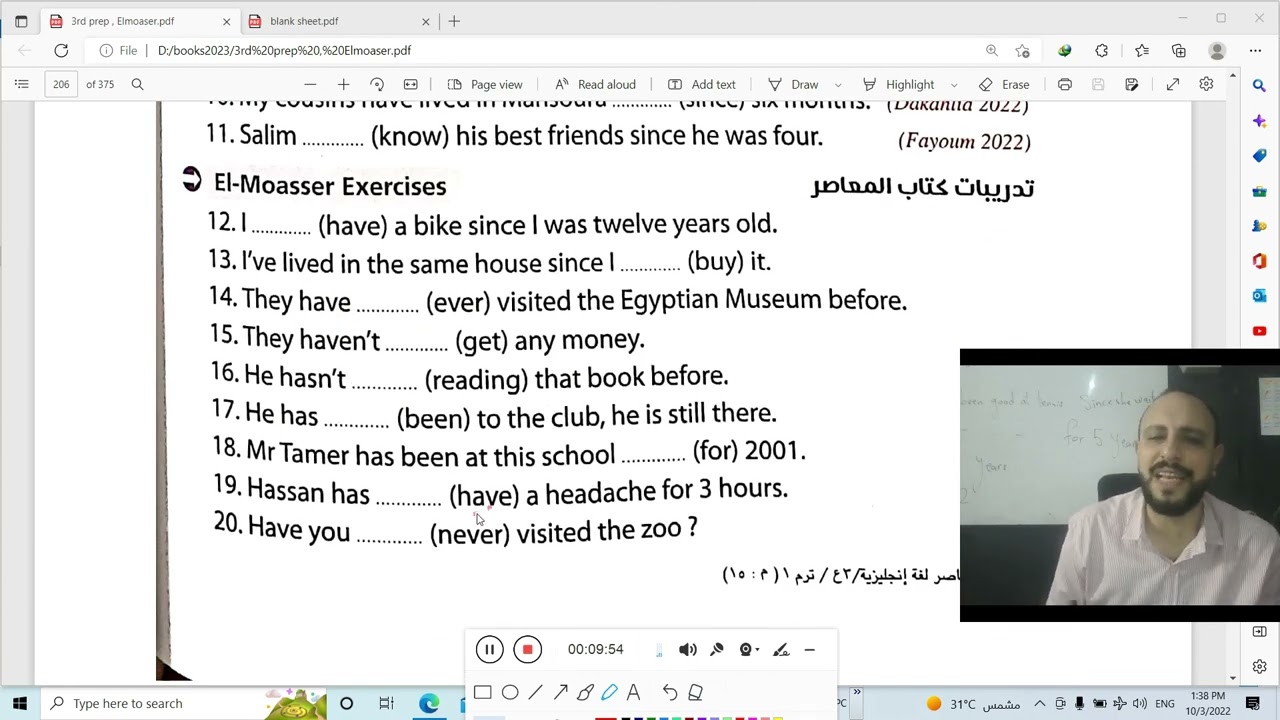1280x720 pixels.
Task: Start Read aloud
Action: point(595,85)
